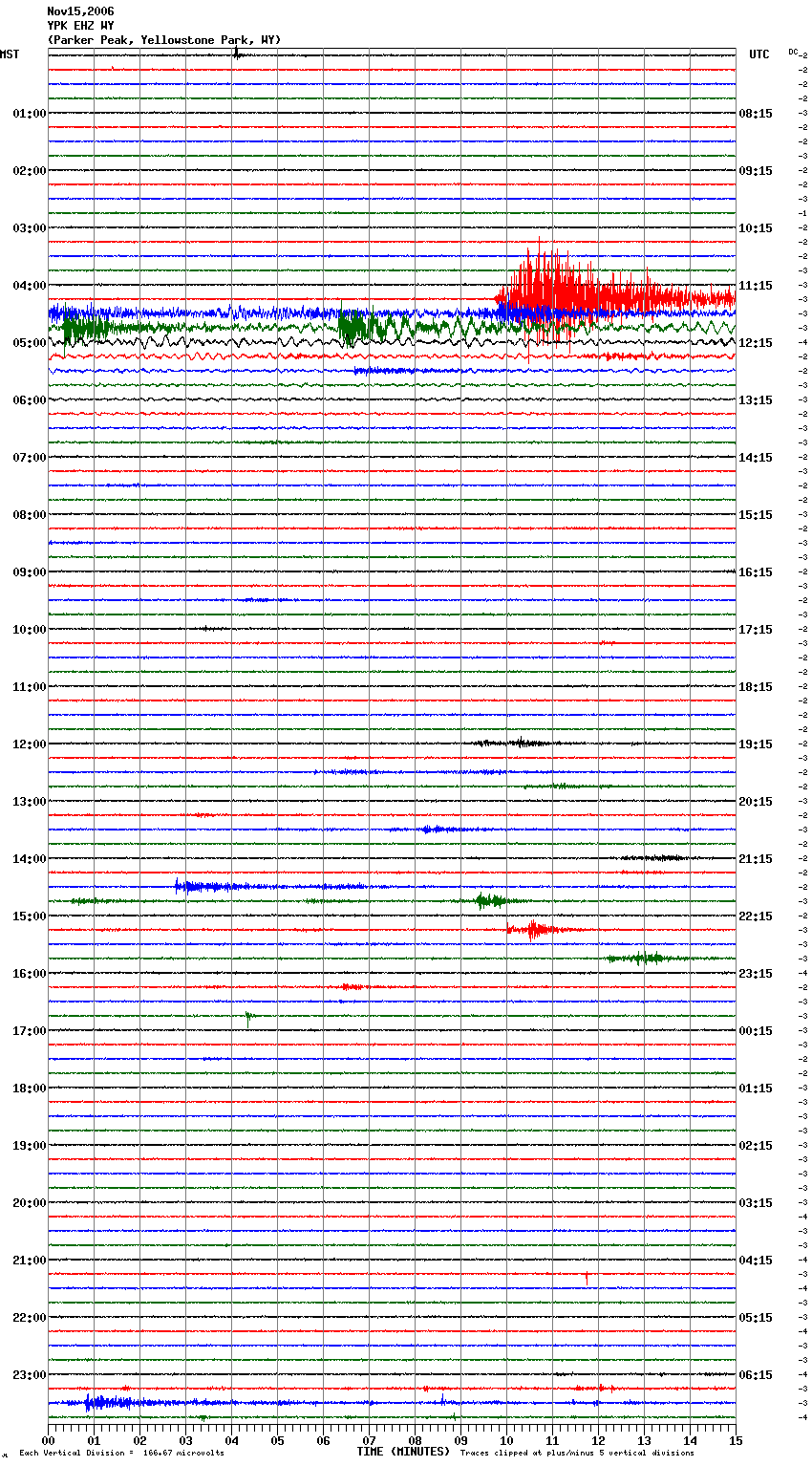The width and height of the screenshot is (812, 1466).
Task: Click the UTC time label "17:15"
Action: (756, 630)
